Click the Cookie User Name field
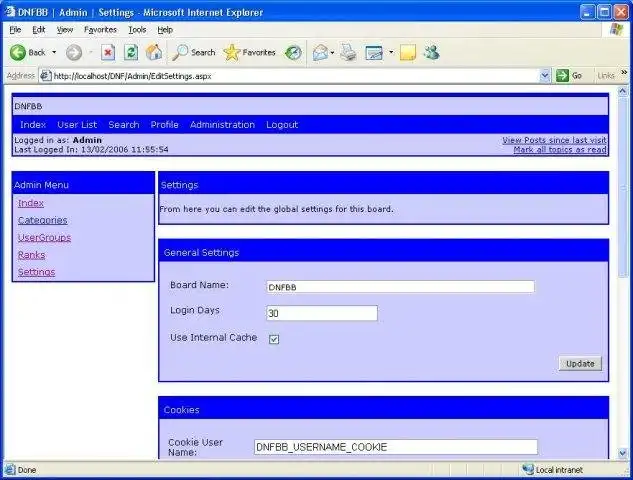Viewport: 633px width, 480px height. [x=396, y=447]
